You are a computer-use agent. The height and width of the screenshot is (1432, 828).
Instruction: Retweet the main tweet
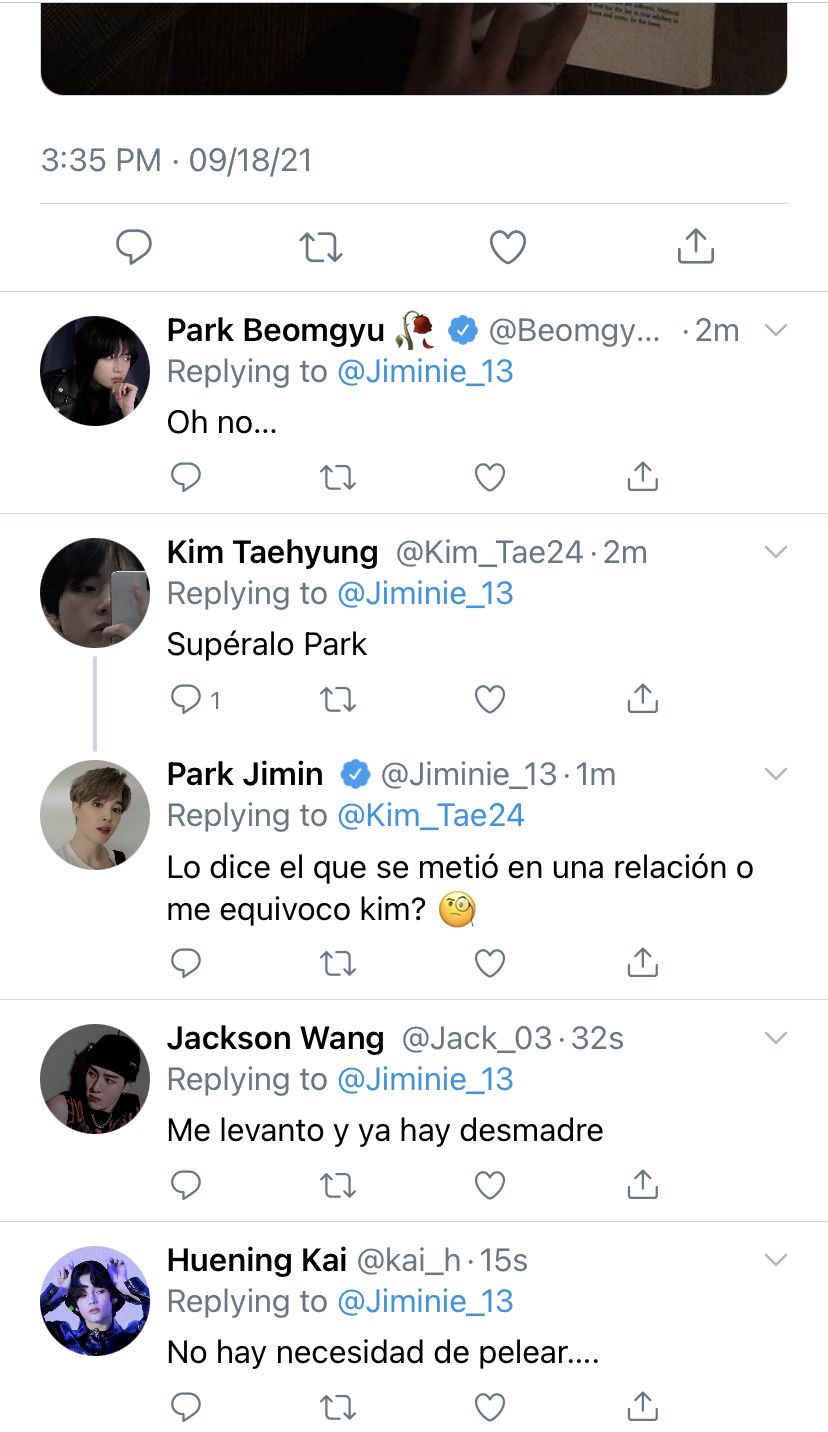[x=321, y=247]
